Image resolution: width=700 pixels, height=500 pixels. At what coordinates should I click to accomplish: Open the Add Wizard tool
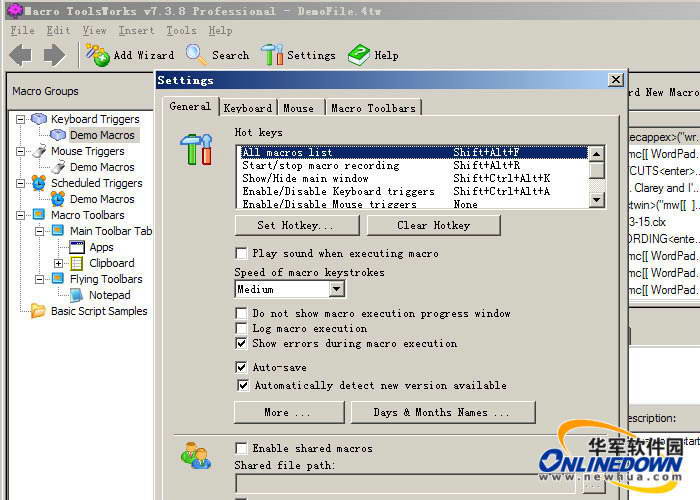129,55
